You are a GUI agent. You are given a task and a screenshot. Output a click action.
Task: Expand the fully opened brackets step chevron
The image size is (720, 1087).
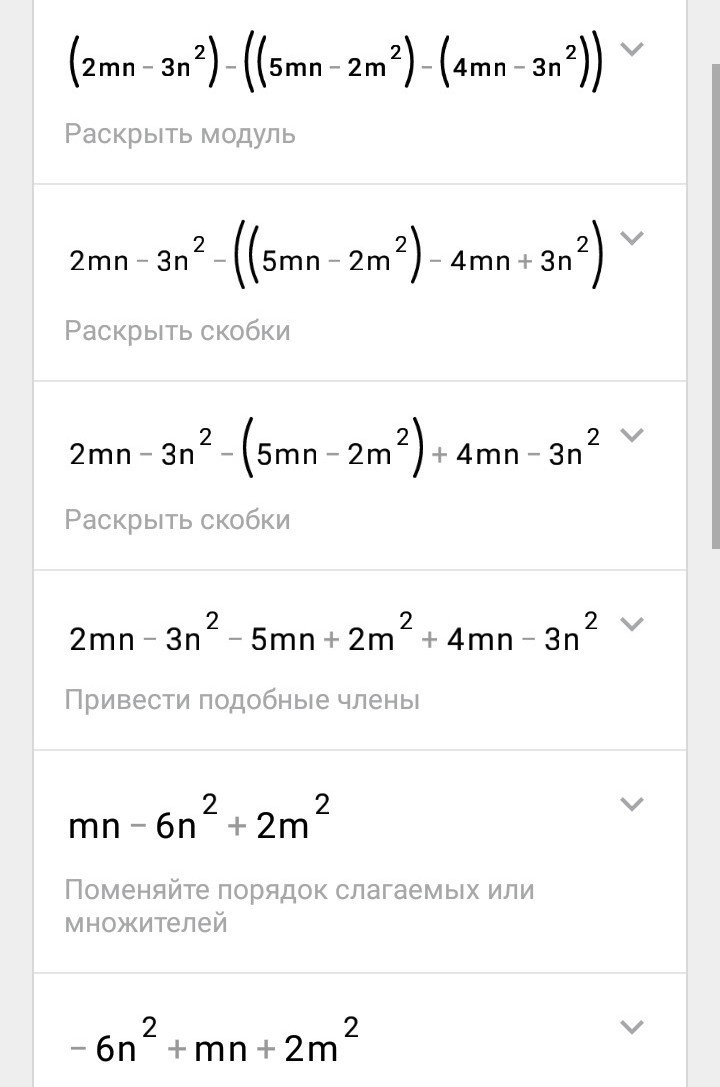tap(631, 624)
